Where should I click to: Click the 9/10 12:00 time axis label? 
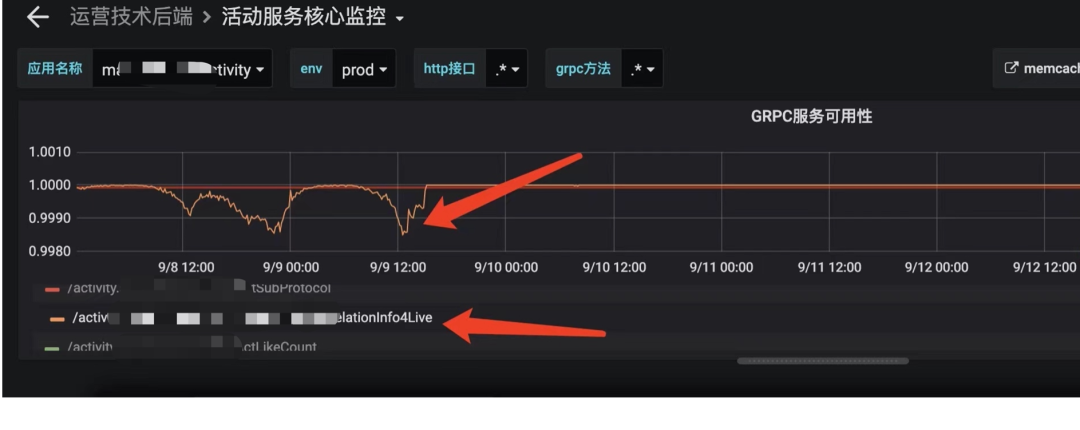(x=613, y=267)
